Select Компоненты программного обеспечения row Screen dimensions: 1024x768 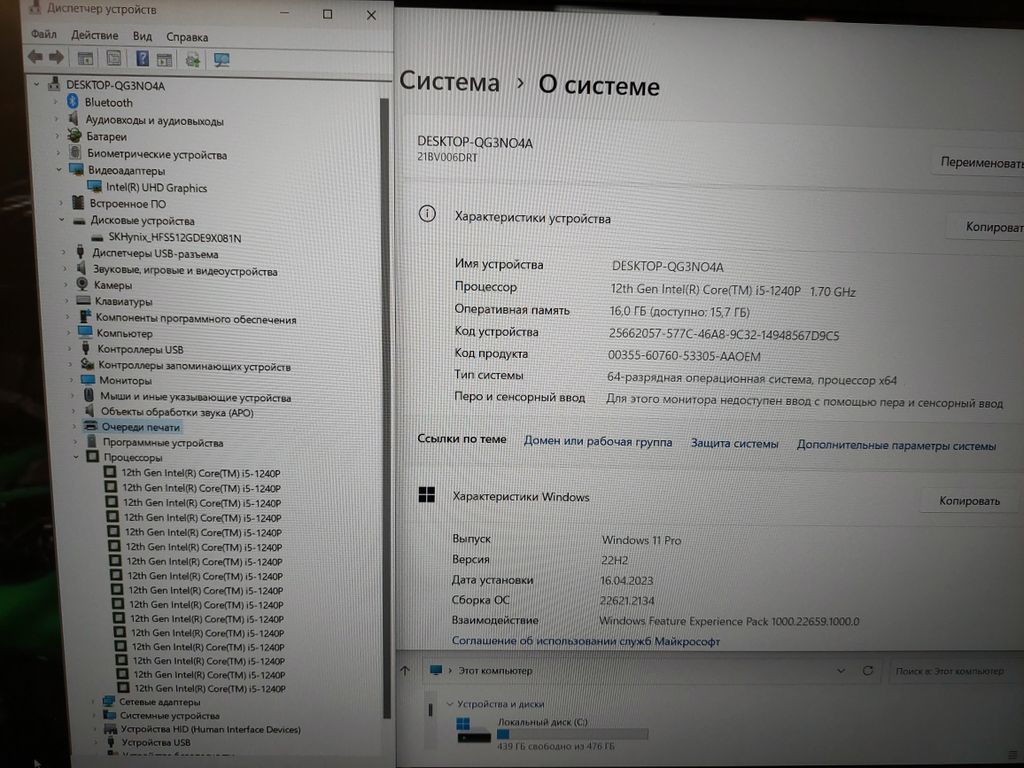(196, 318)
